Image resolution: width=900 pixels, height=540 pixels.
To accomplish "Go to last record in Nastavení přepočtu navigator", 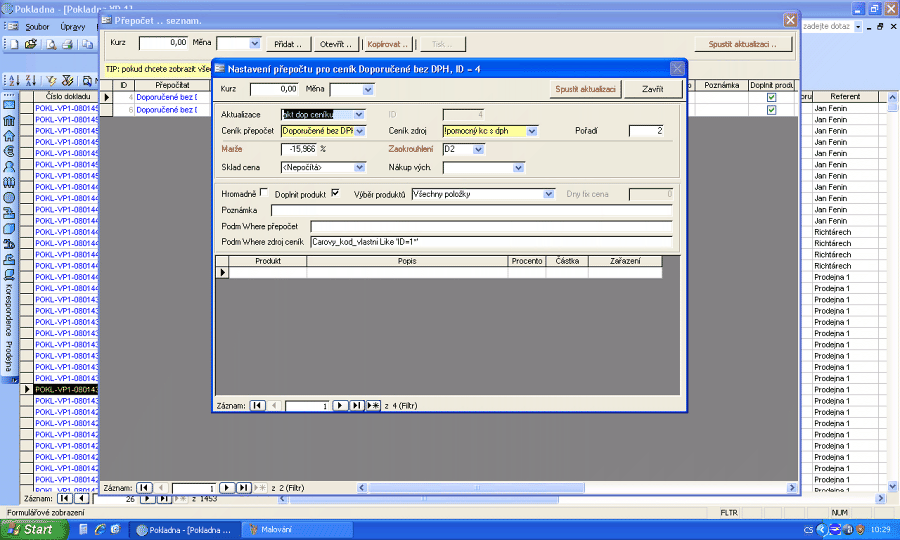I will [356, 405].
